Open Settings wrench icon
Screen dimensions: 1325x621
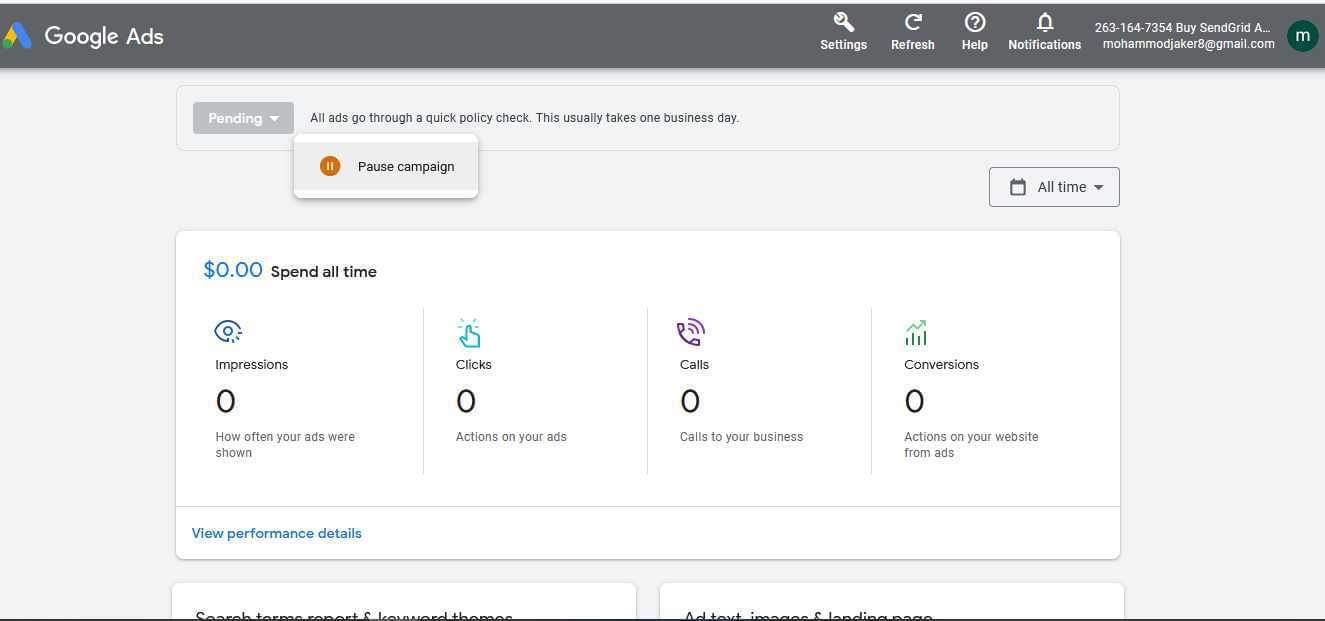click(x=843, y=23)
